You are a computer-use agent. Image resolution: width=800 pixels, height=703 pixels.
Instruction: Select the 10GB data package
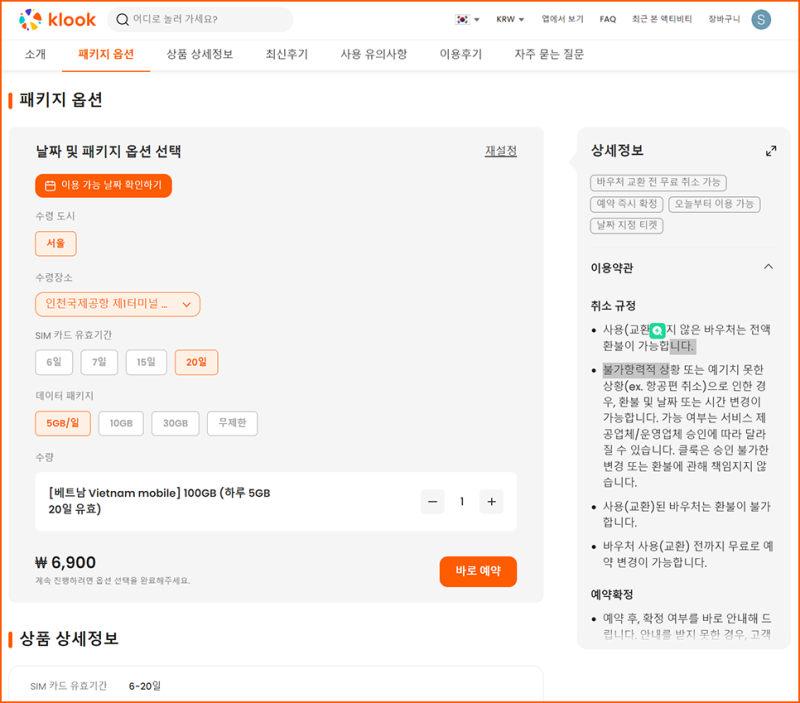[121, 423]
